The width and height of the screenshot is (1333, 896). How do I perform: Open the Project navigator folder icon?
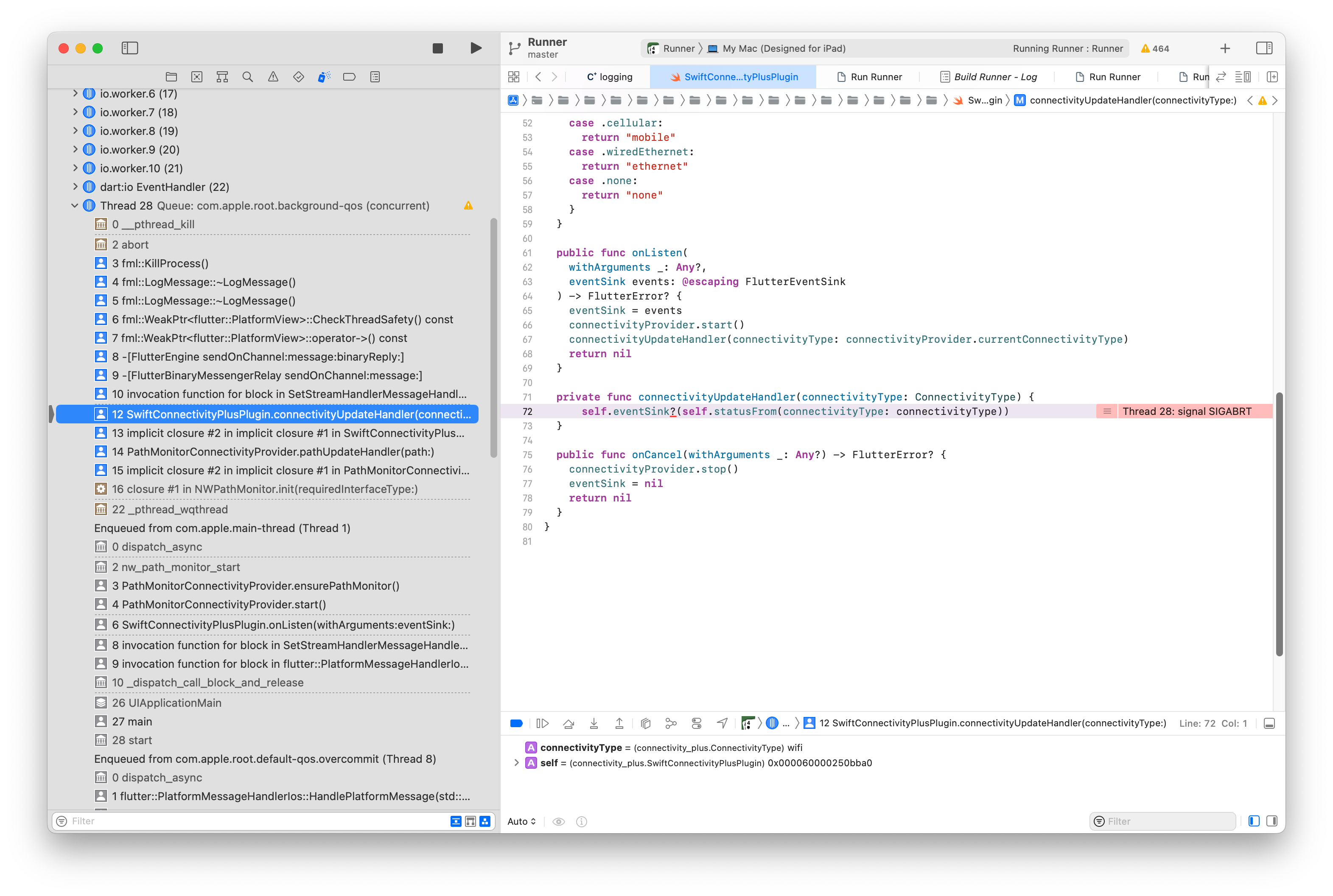coord(171,76)
